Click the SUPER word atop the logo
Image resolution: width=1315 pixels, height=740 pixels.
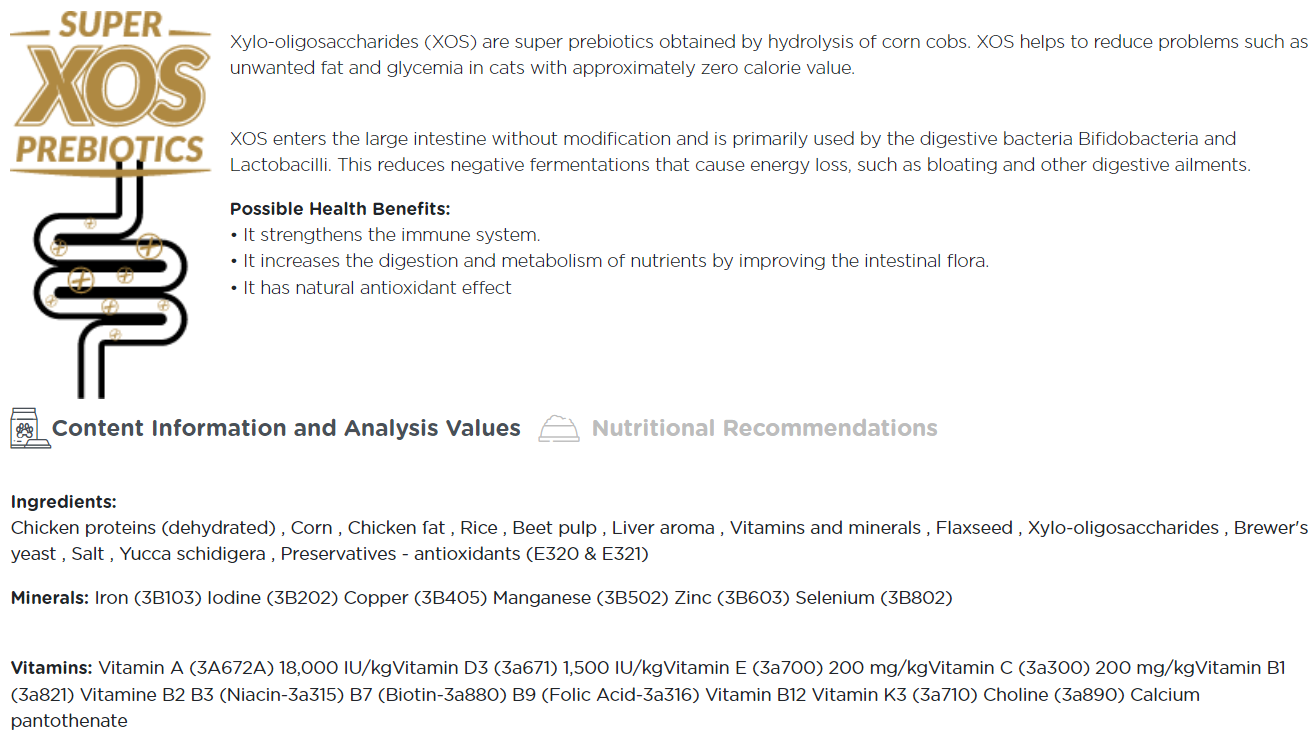[110, 25]
